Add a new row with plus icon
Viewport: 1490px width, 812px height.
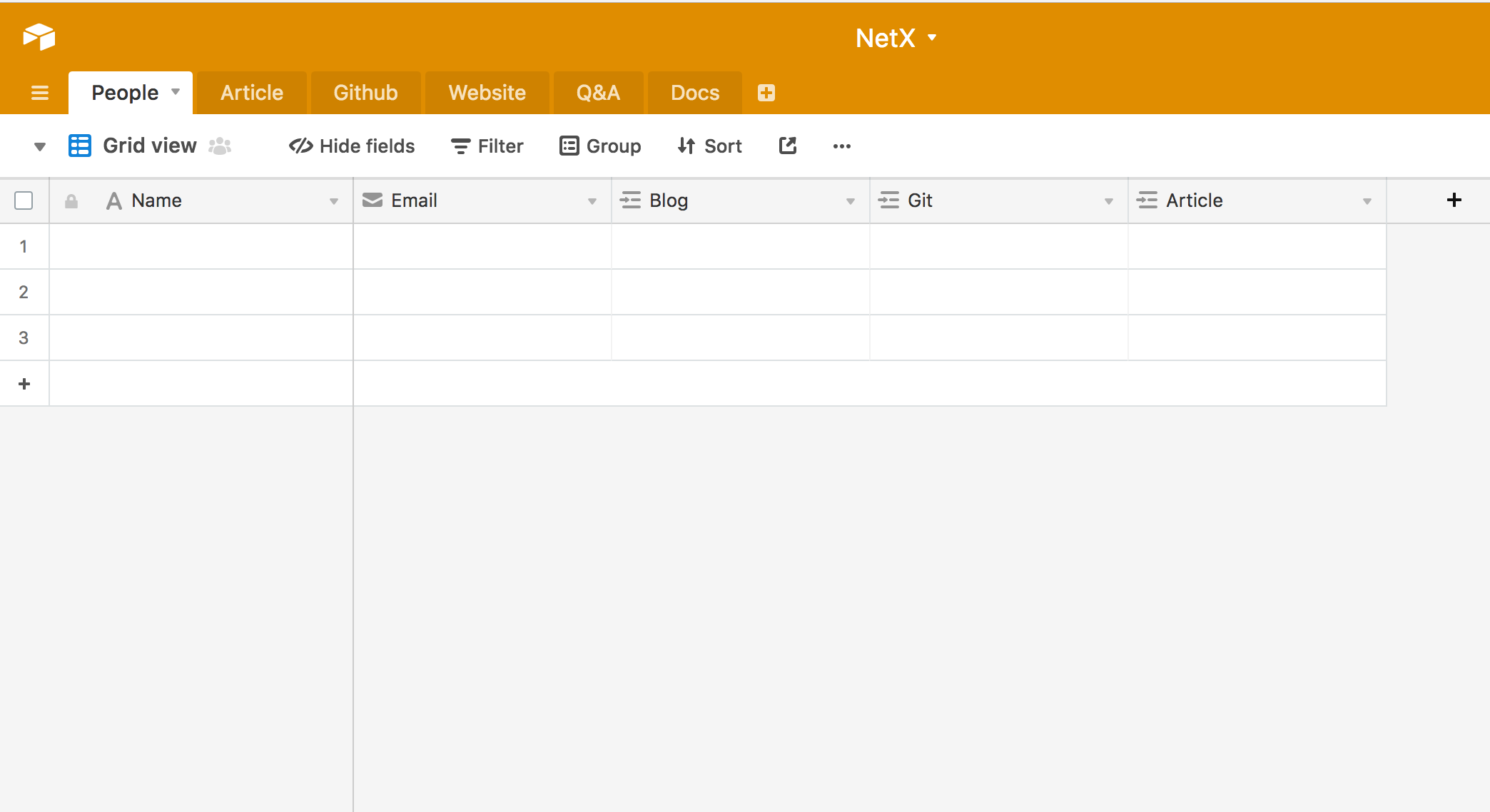24,384
